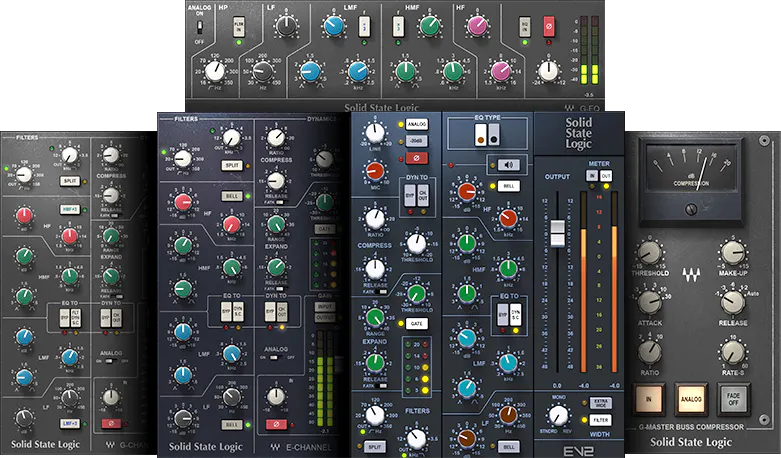Viewport: 781px width, 458px height.
Task: Click the EV2 WIDTH knob
Action: (559, 415)
